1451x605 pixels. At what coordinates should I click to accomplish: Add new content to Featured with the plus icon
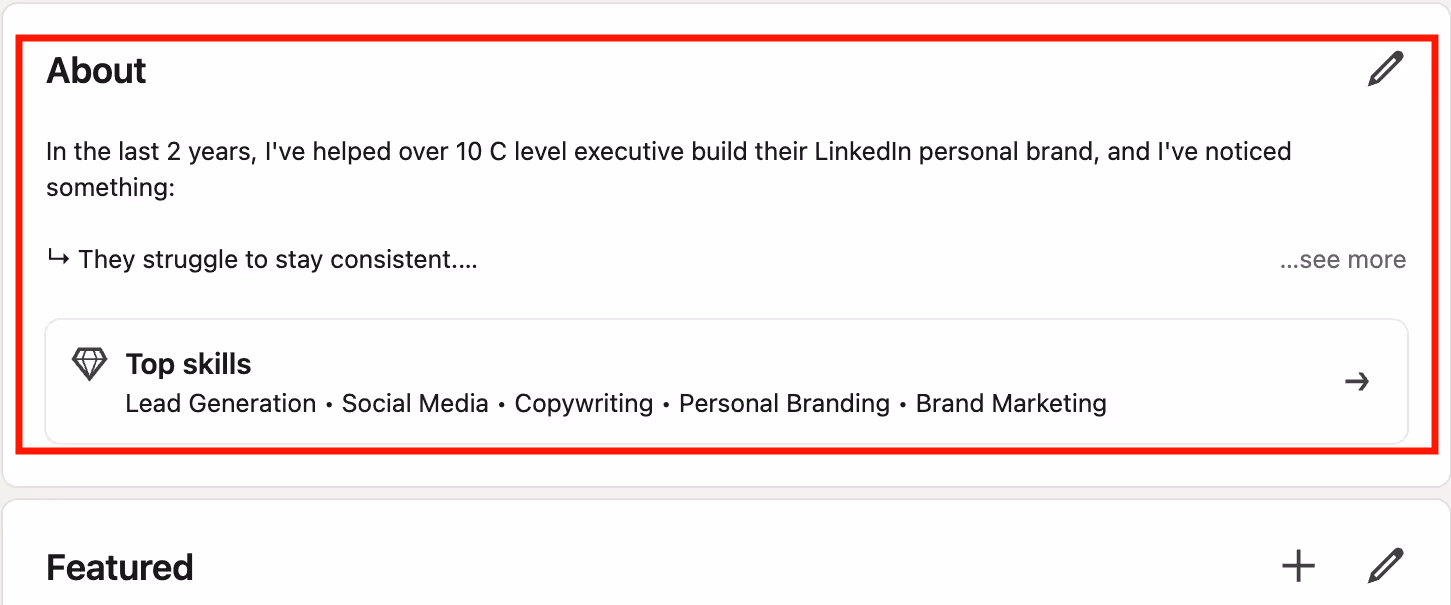pos(1297,566)
